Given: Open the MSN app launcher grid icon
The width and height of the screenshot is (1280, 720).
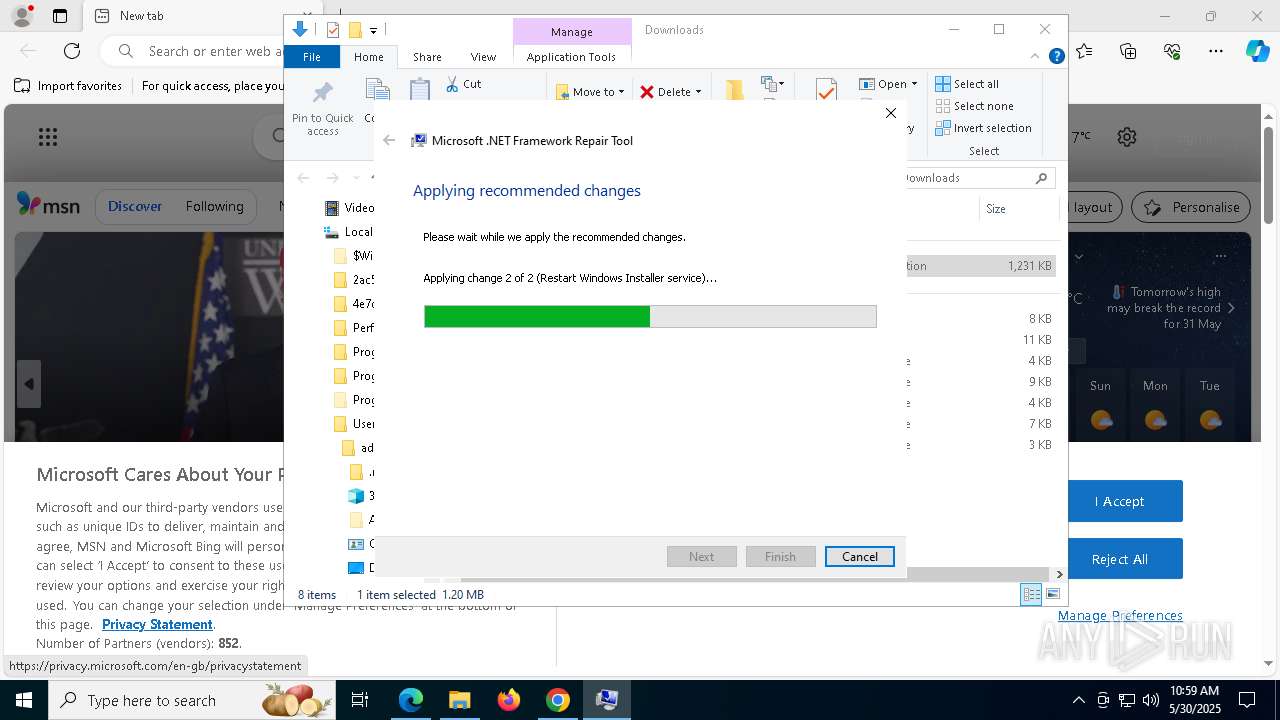Looking at the screenshot, I should [x=48, y=137].
